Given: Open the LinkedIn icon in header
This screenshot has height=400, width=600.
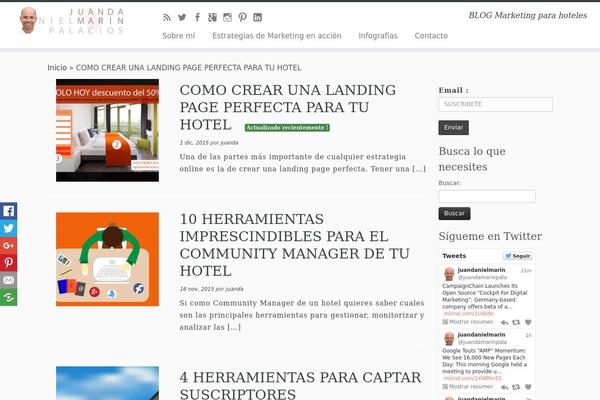Looking at the screenshot, I should [258, 17].
